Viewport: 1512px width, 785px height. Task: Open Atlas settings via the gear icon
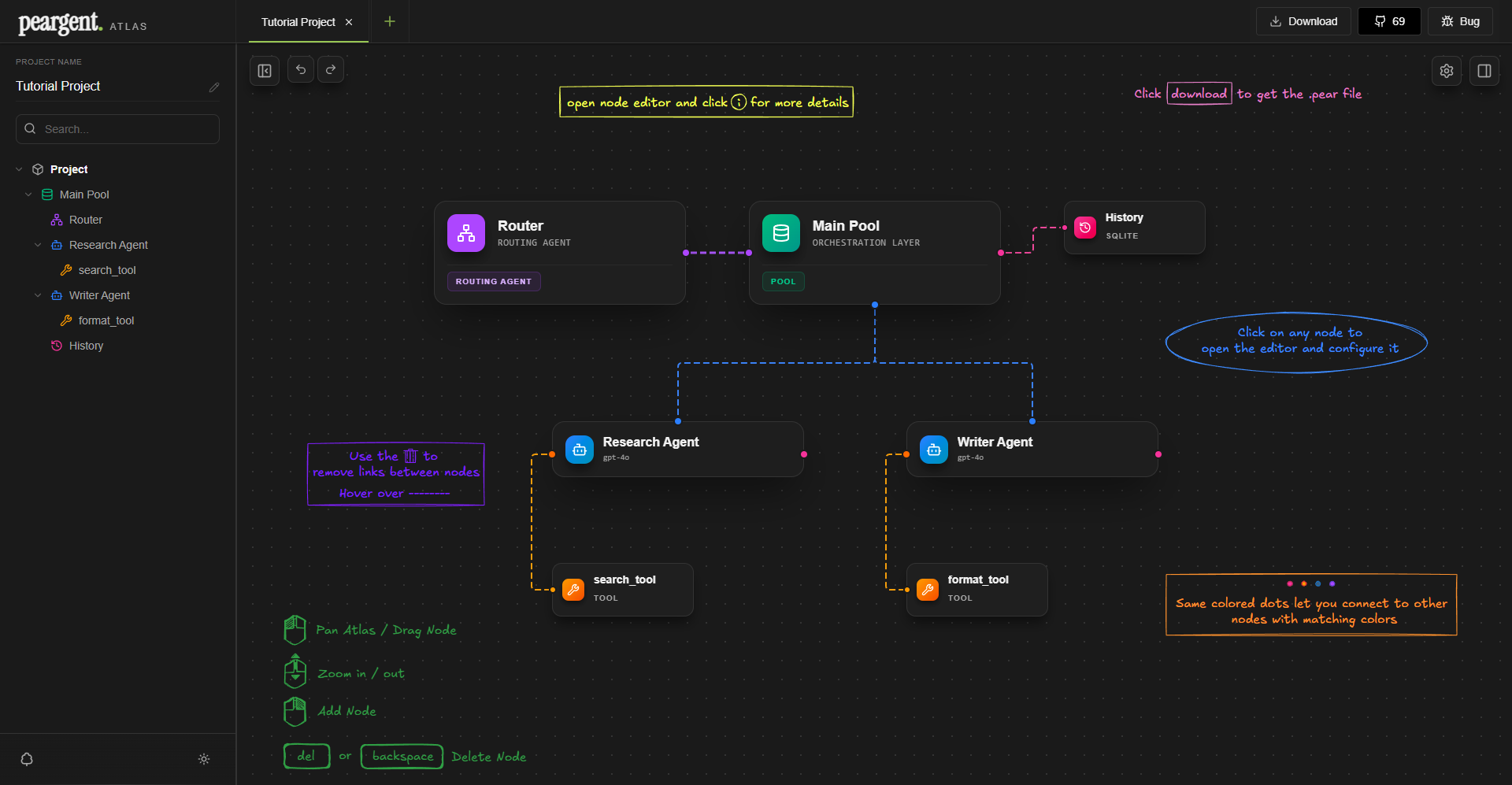pos(1446,70)
